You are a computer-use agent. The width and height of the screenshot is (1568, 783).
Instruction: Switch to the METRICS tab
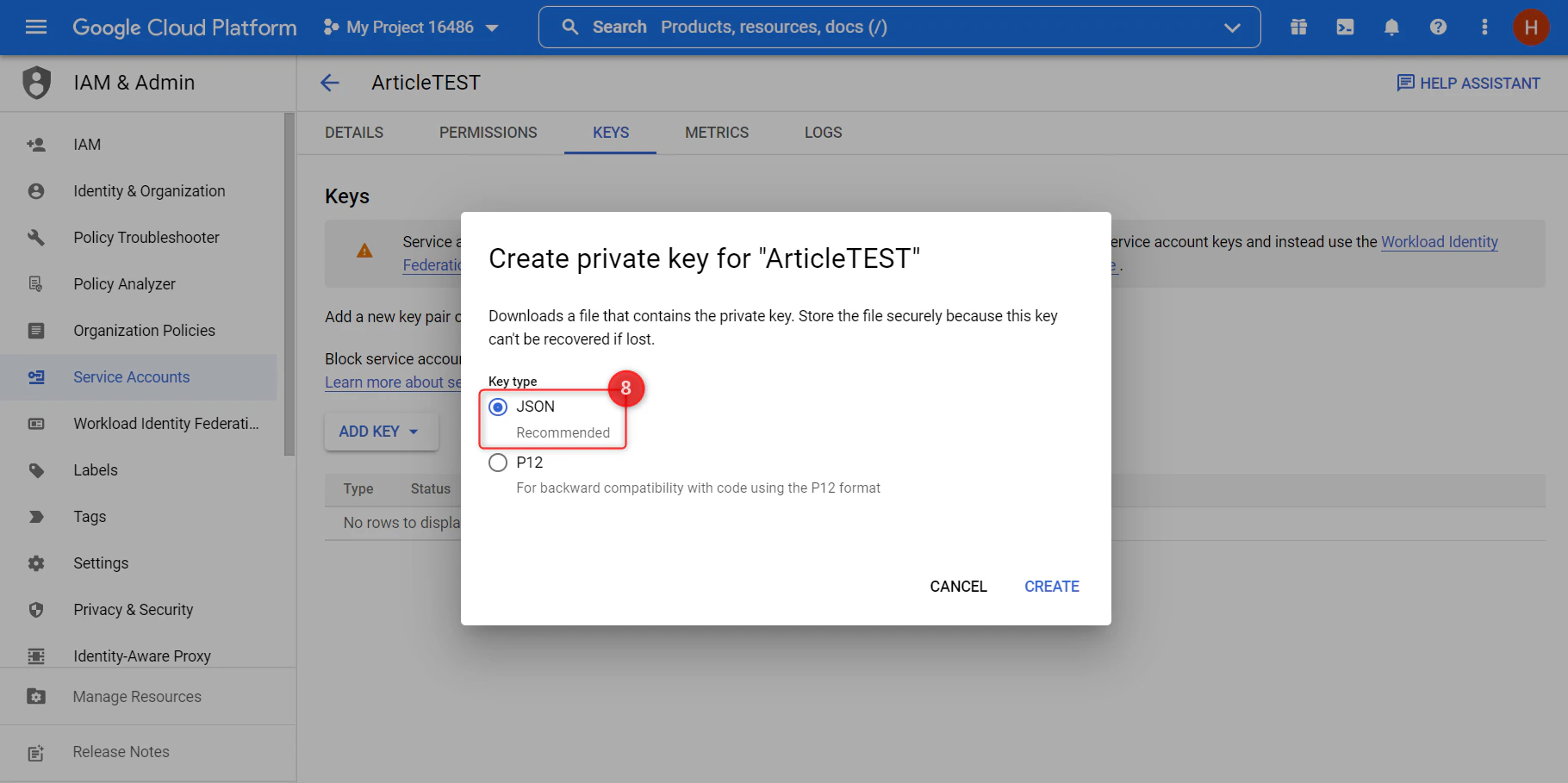[717, 133]
